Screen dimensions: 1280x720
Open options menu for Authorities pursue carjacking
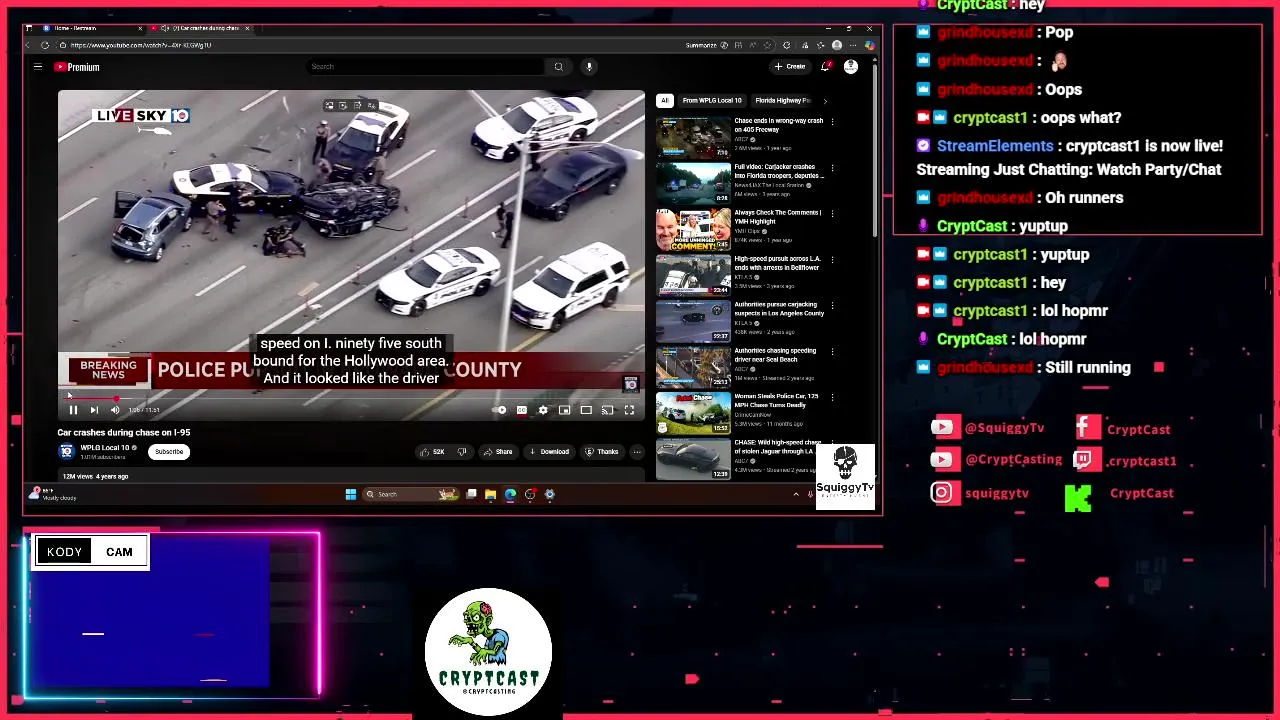click(832, 306)
